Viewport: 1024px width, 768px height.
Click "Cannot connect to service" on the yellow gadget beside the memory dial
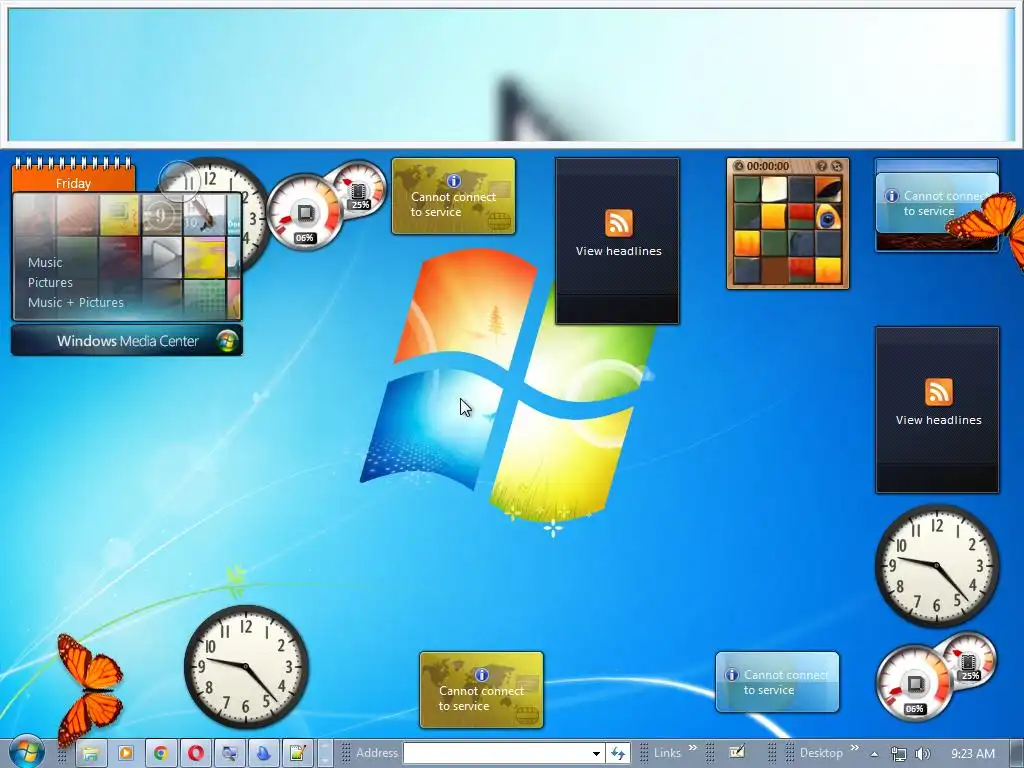[x=453, y=204]
